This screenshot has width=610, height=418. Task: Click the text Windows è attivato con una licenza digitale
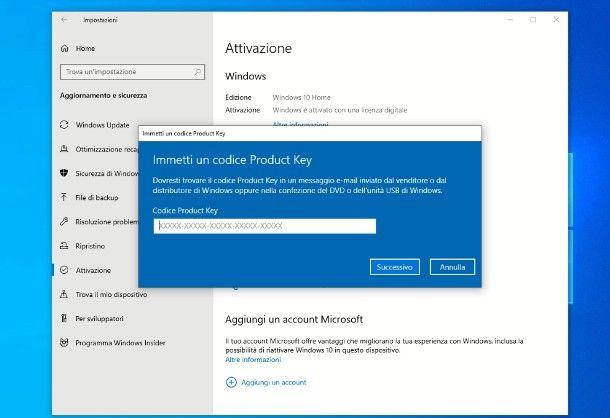point(340,110)
